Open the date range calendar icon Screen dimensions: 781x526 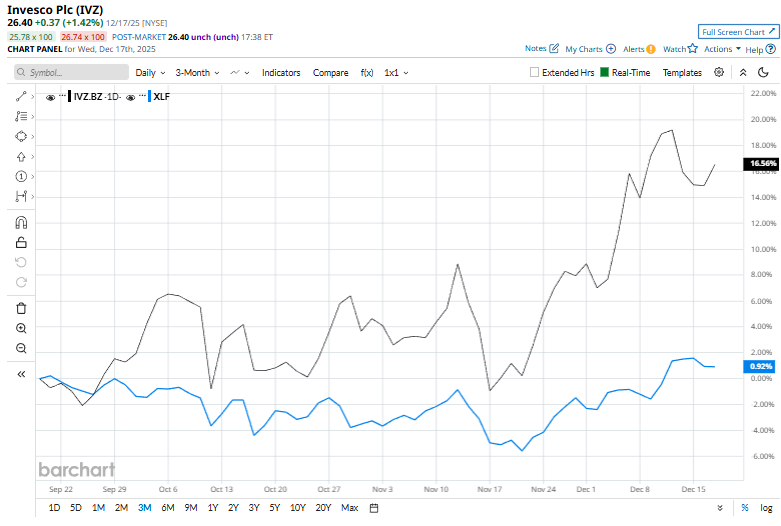pos(374,508)
